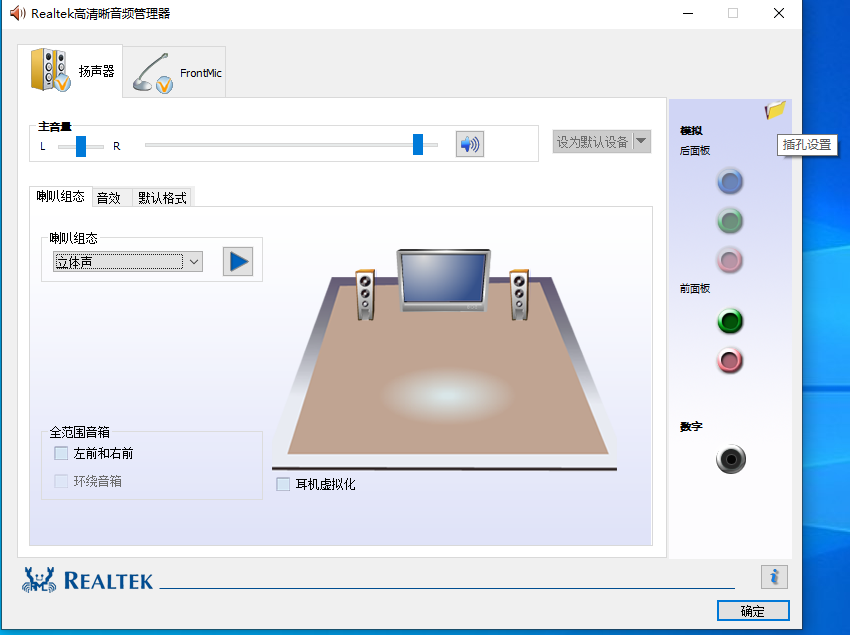
Task: Toggle the 环绕音箱 checkbox
Action: 62,481
